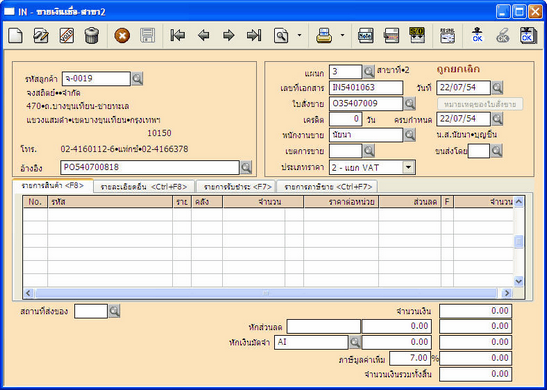
Task: Click the horizontal scrollbar thumb
Action: (266, 293)
